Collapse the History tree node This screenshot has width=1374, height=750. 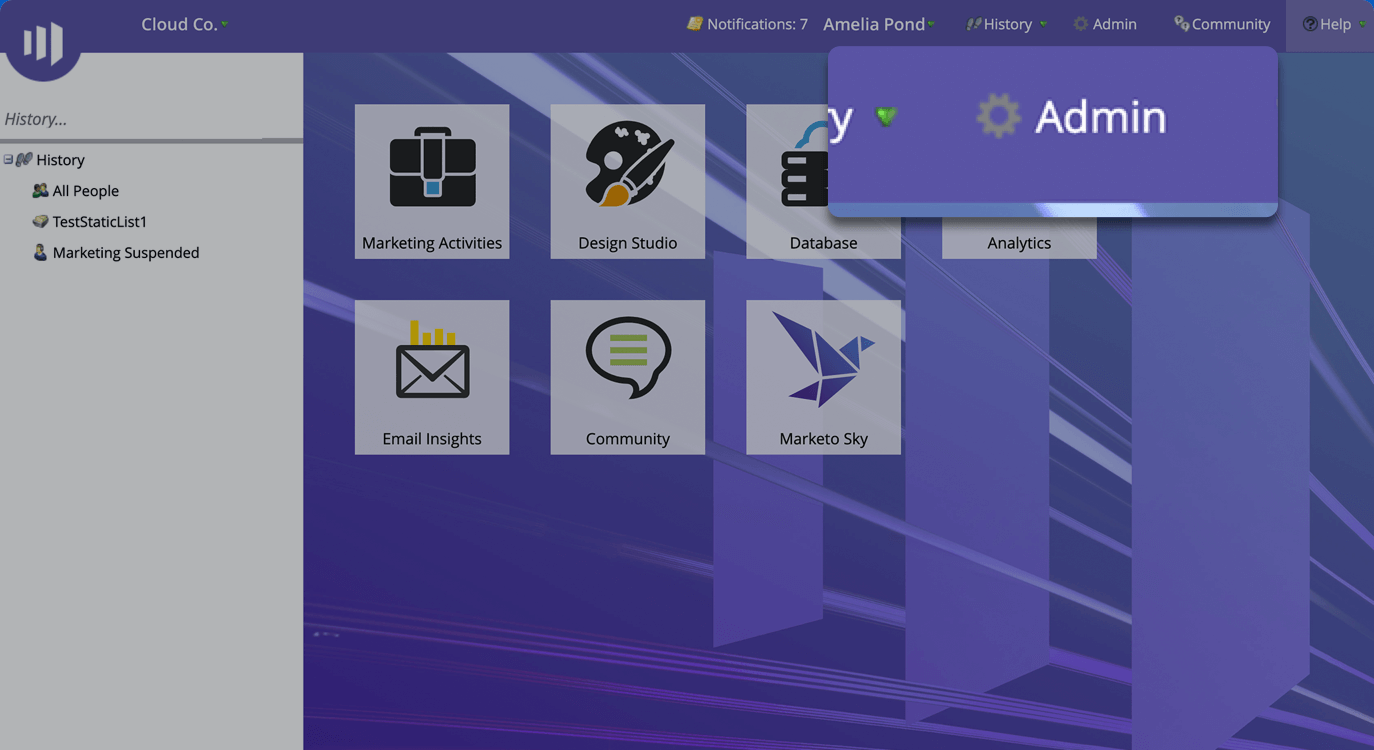click(8, 160)
